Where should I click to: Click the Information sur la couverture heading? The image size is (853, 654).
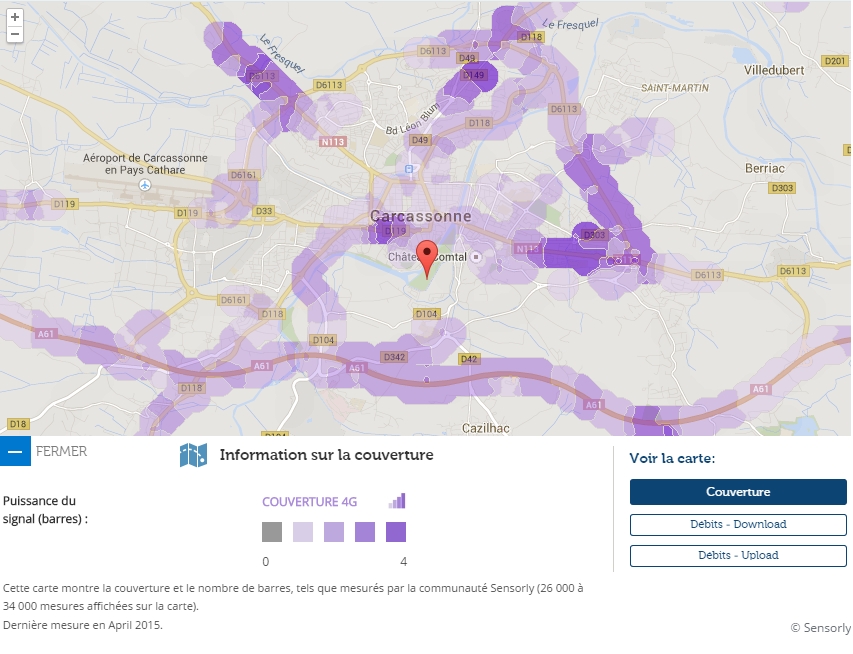coord(326,455)
